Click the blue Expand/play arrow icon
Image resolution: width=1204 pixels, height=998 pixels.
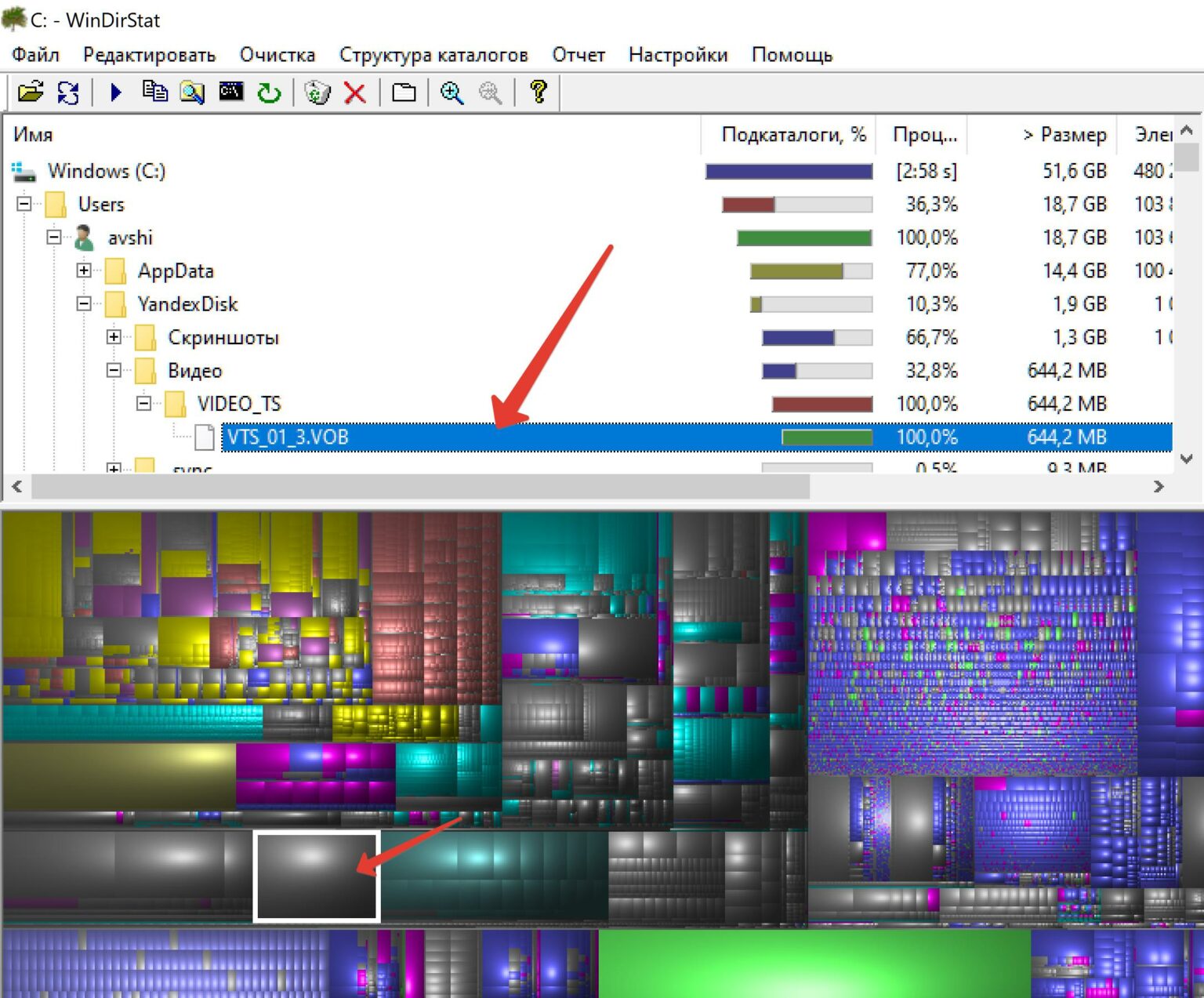(116, 93)
